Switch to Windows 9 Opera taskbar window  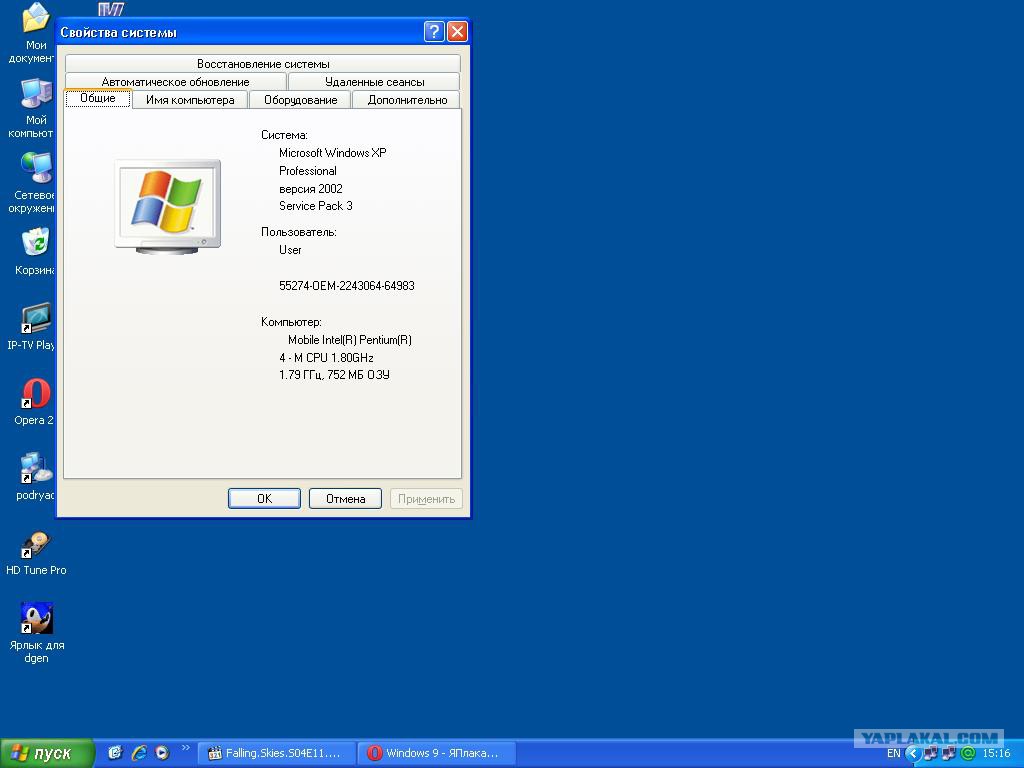pyautogui.click(x=437, y=754)
